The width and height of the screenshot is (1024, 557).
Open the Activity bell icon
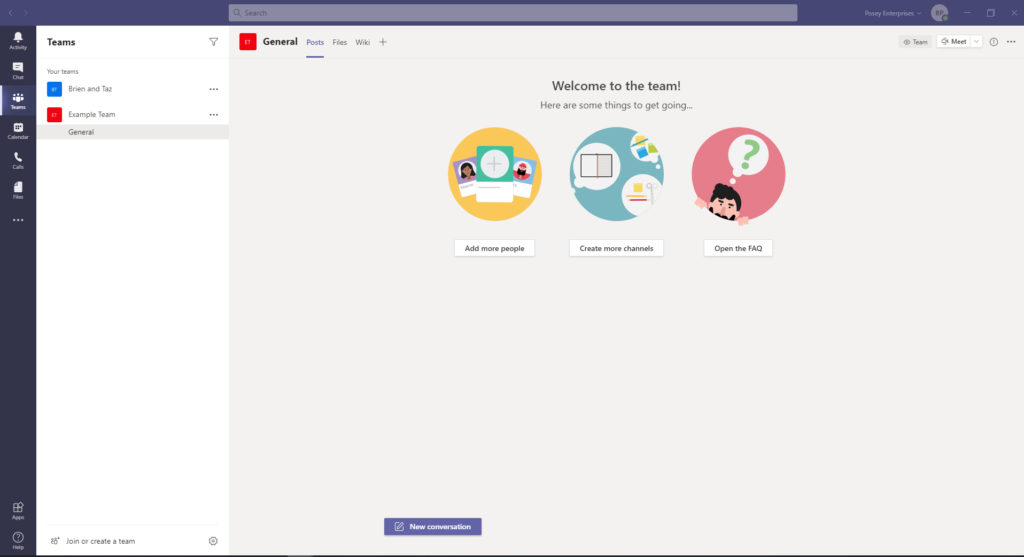pyautogui.click(x=18, y=40)
